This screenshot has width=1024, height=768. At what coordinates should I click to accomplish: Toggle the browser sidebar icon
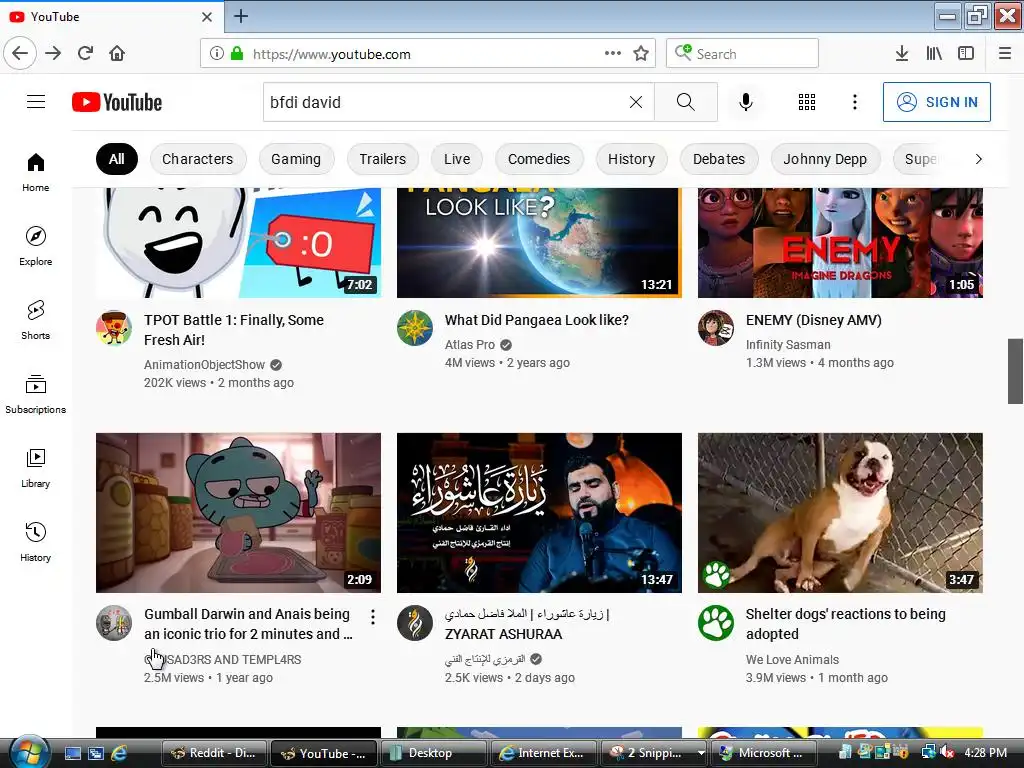[x=966, y=54]
